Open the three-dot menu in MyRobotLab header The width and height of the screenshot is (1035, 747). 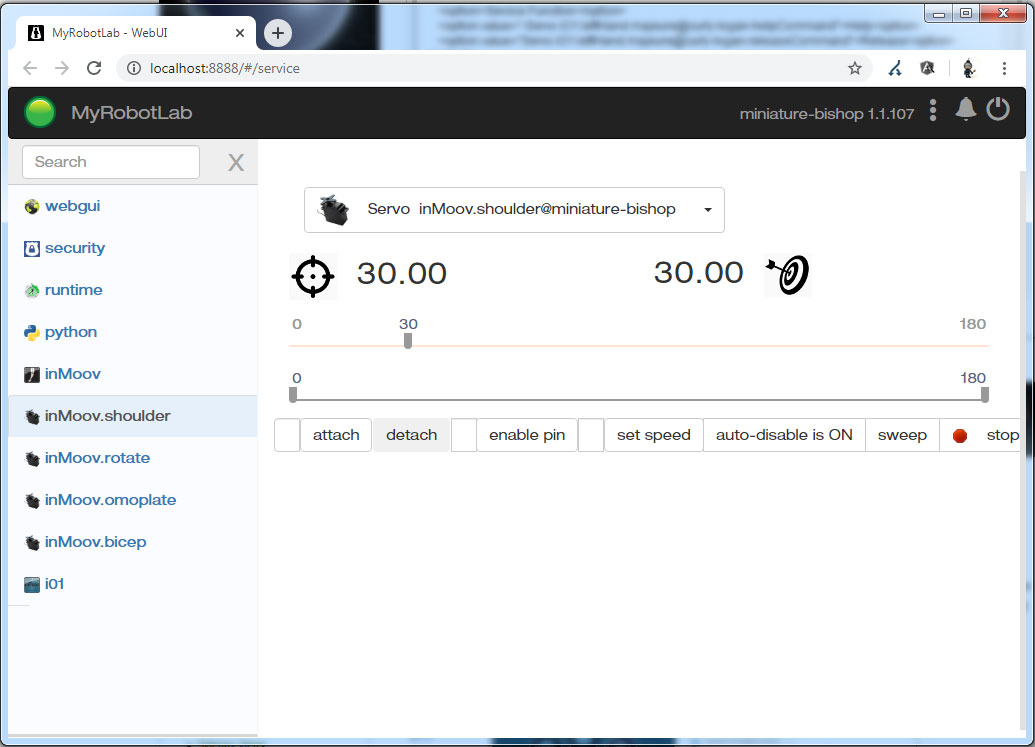[x=933, y=111]
